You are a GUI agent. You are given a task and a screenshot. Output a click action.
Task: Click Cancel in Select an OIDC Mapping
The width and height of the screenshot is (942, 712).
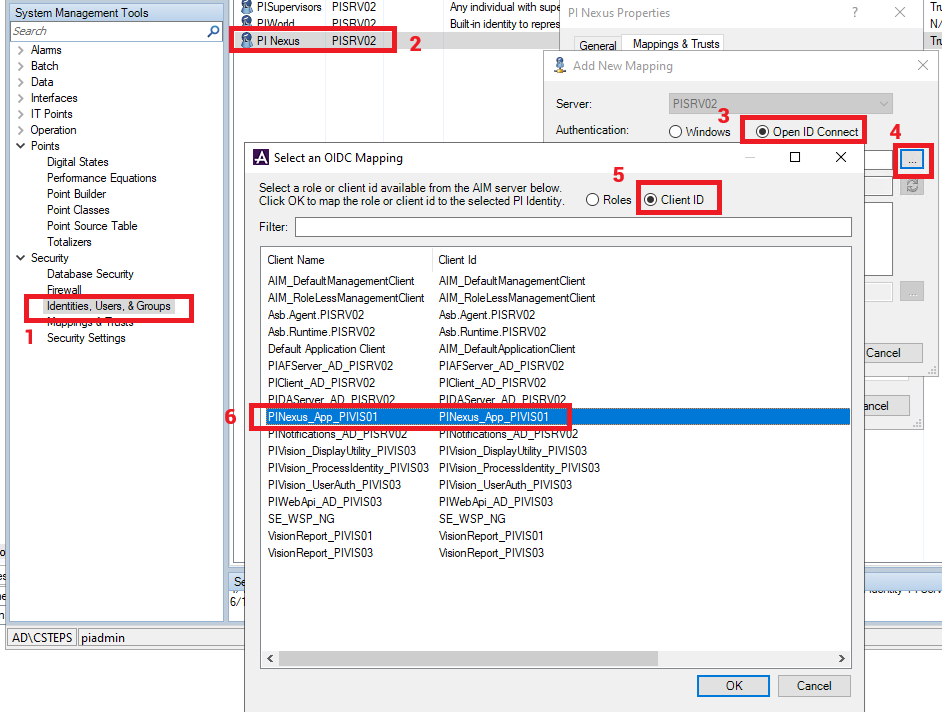(x=814, y=686)
